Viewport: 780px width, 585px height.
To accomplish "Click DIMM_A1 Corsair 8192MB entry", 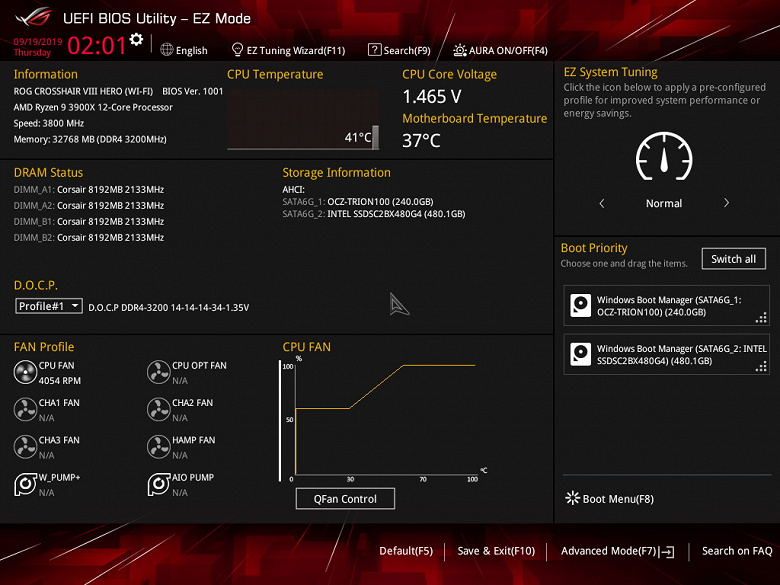I will 89,190.
